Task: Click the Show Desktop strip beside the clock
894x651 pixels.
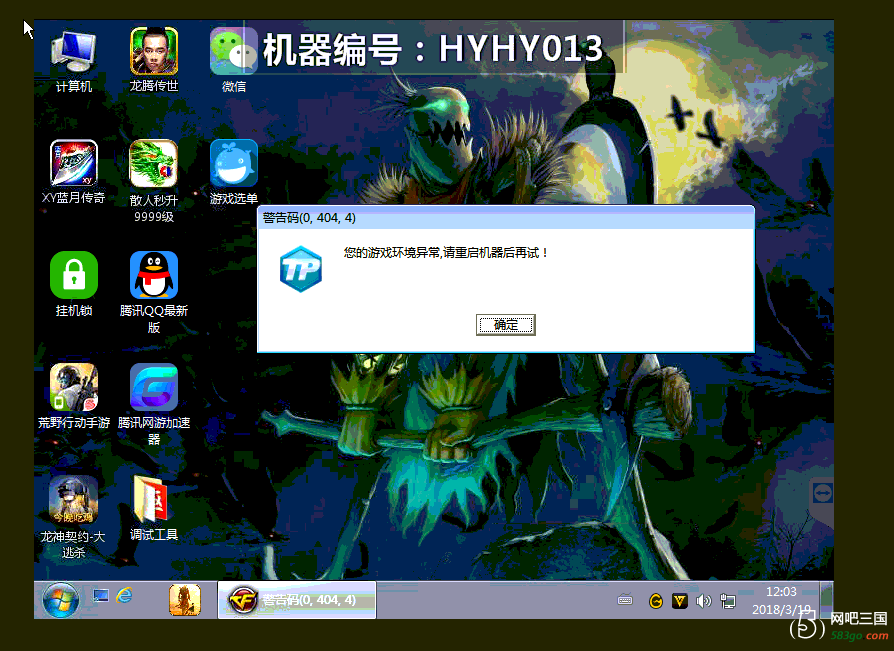Action: click(x=827, y=600)
